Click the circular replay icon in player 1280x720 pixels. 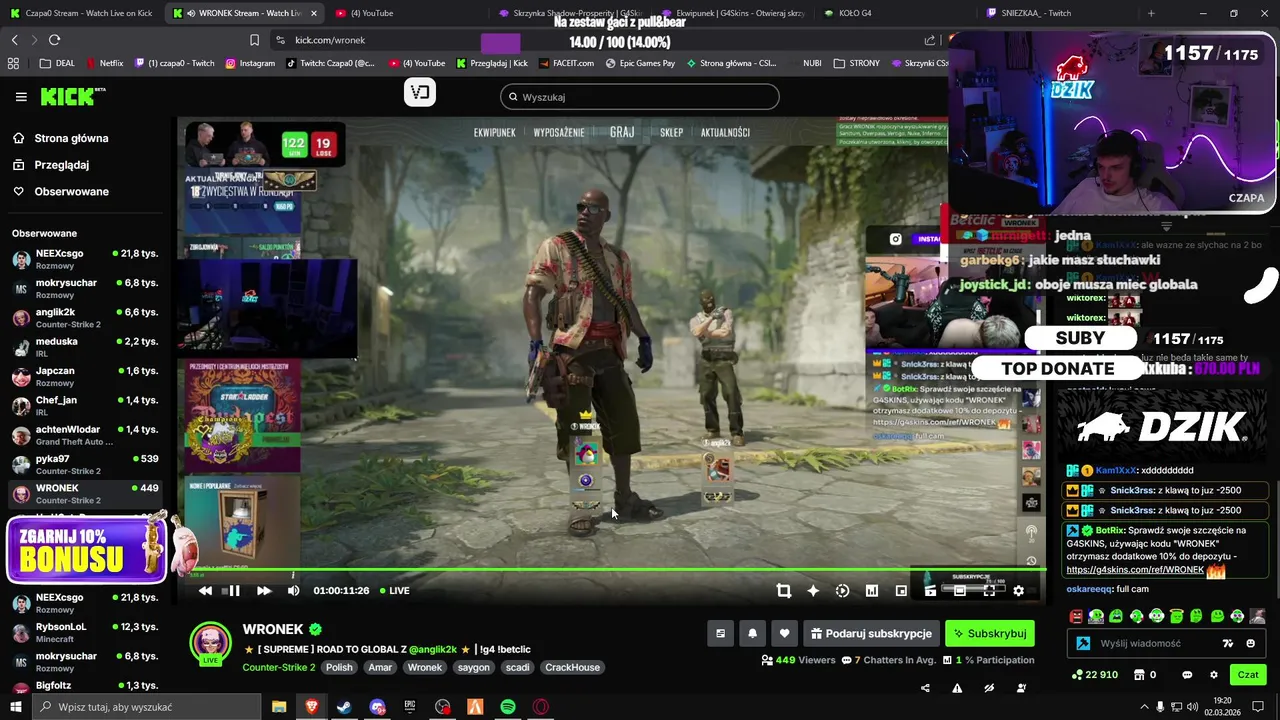[x=842, y=591]
